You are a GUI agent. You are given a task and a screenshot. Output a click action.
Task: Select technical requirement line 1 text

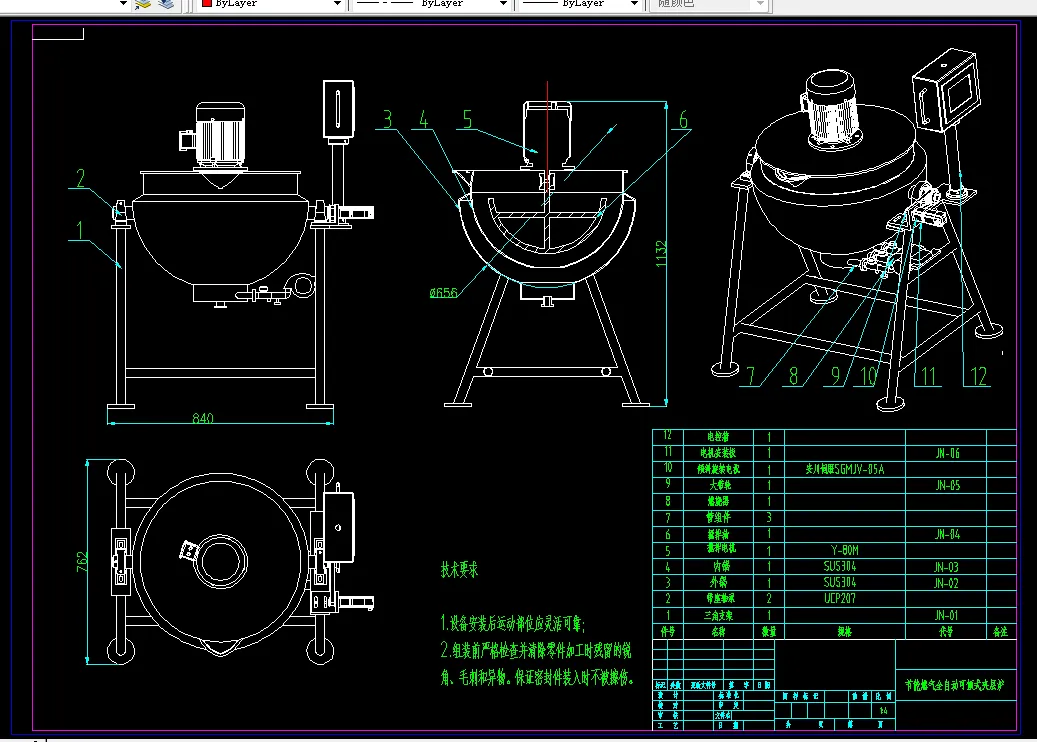click(x=513, y=623)
